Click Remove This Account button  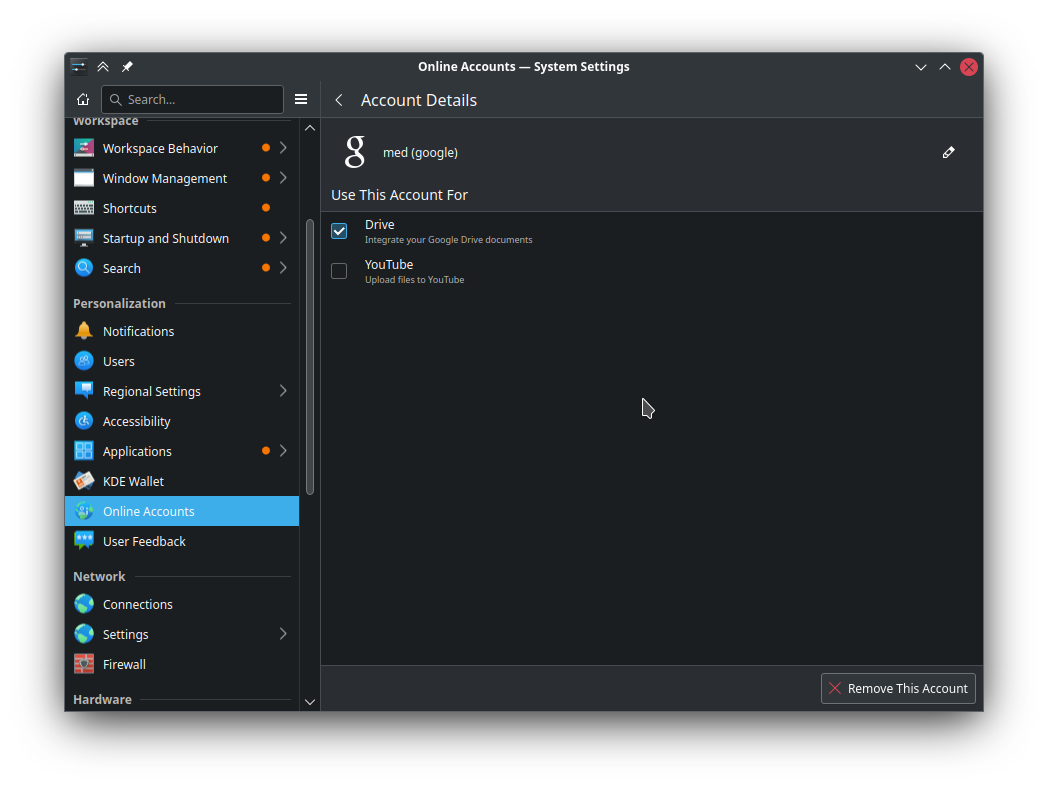(898, 688)
